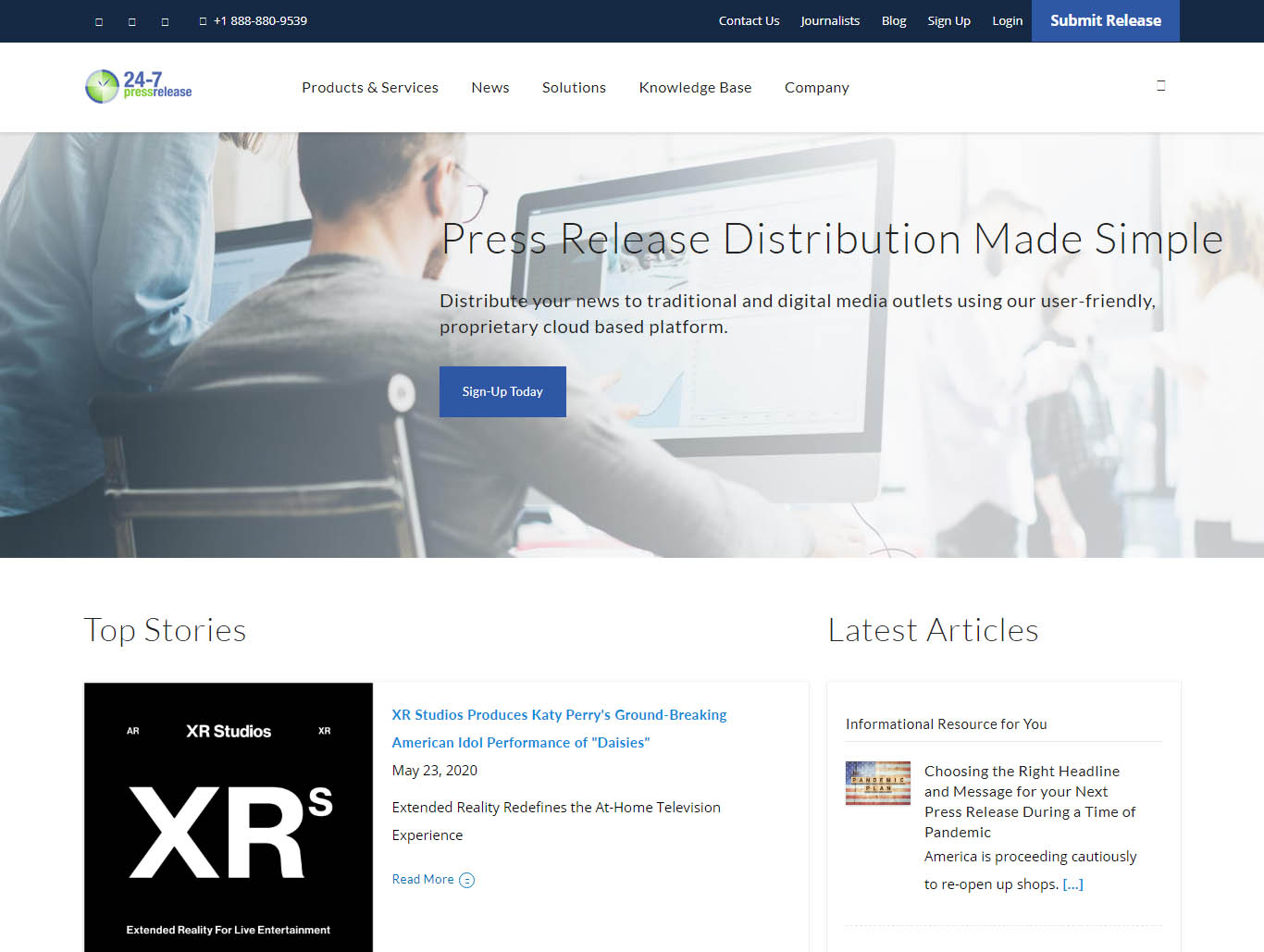Viewport: 1264px width, 952px height.
Task: Click the XR Studios story thumbnail
Action: pos(229,817)
